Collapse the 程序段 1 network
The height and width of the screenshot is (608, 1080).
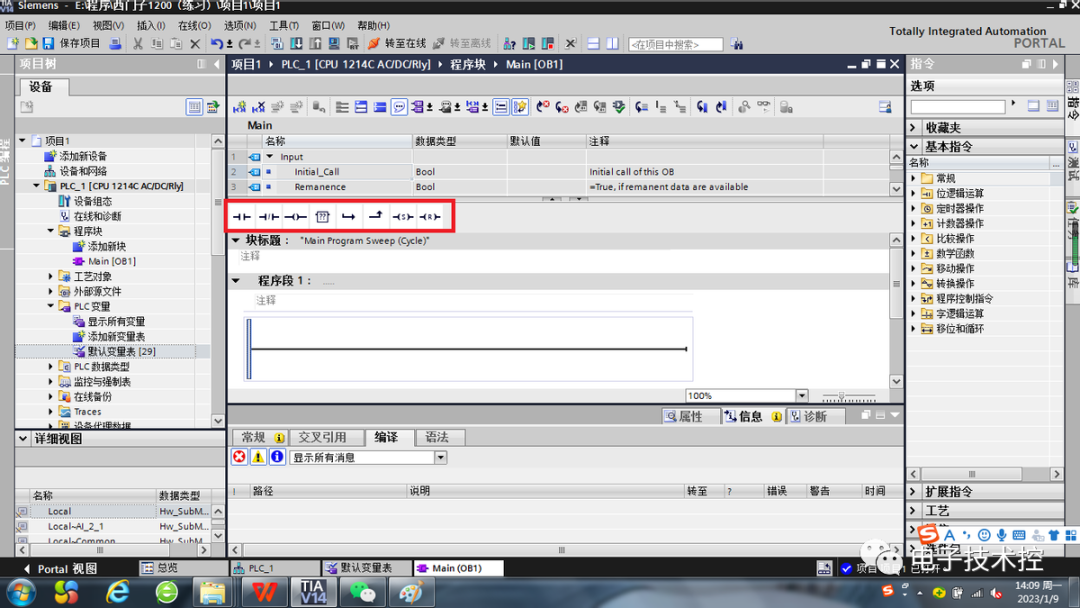pyautogui.click(x=236, y=281)
